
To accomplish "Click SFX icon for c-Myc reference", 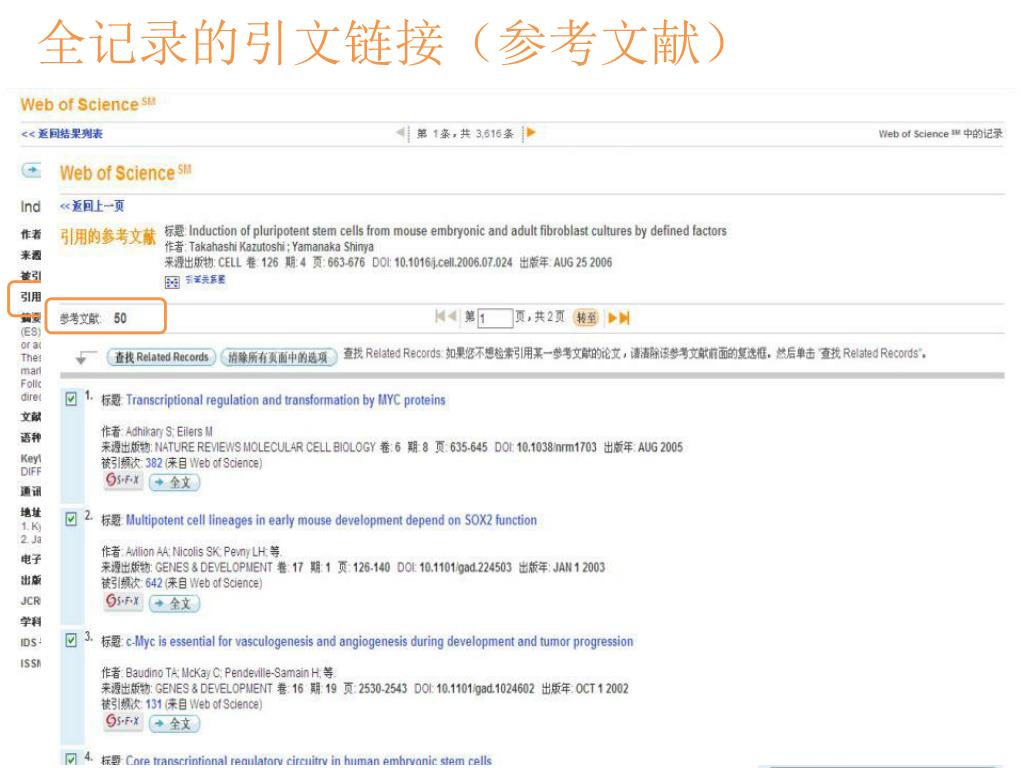I will coord(123,722).
